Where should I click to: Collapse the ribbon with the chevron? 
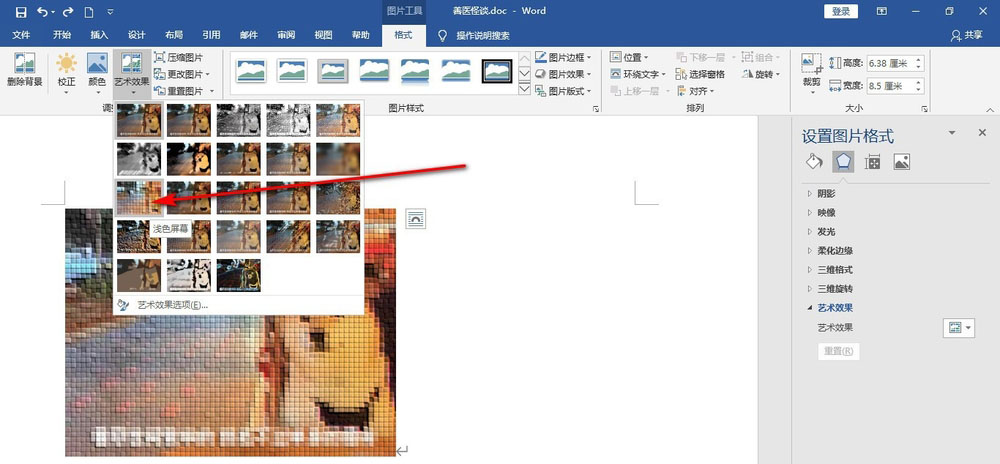pos(990,109)
